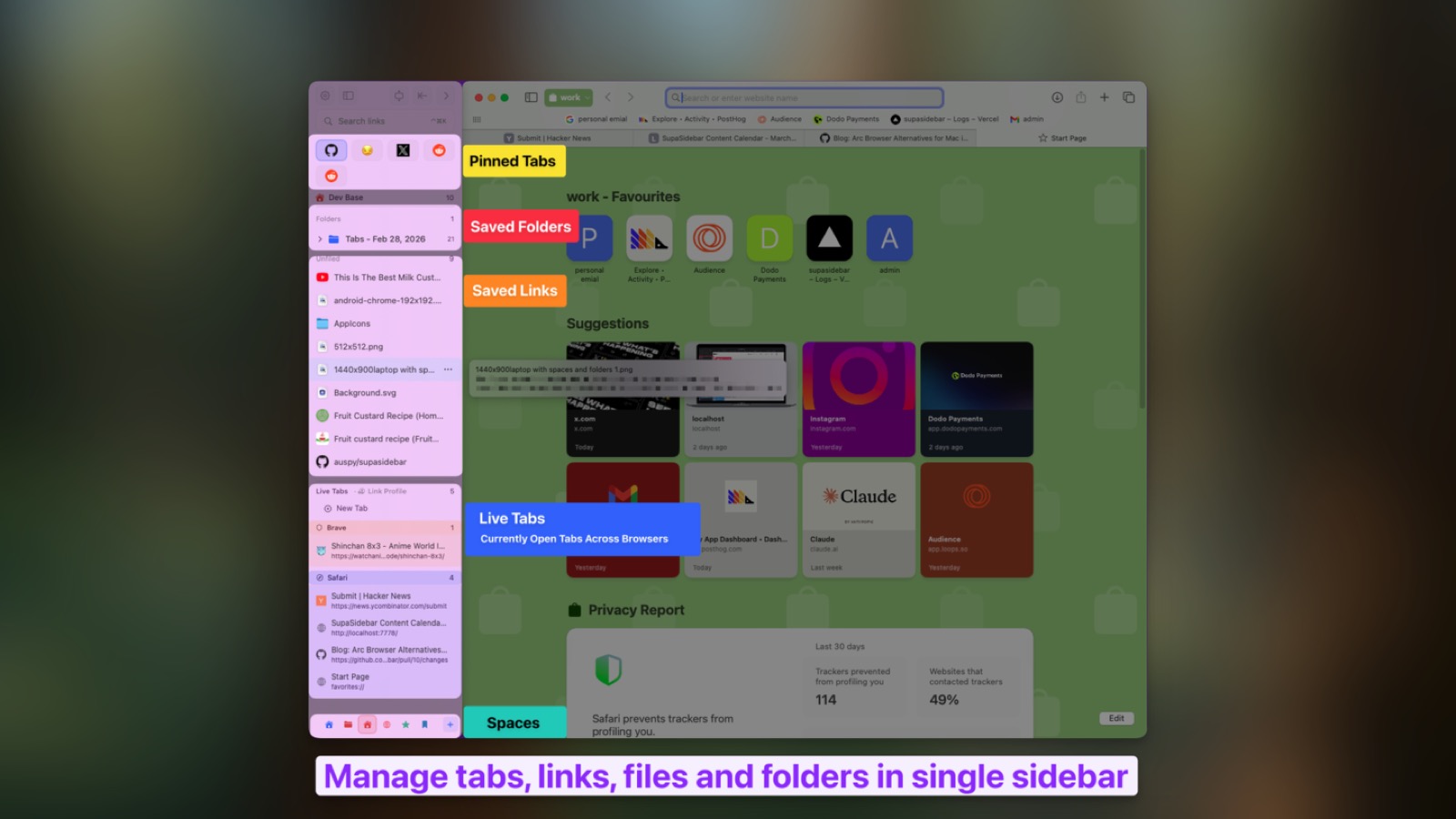Open the 512x512.png file
The image size is (1456, 819).
(385, 347)
